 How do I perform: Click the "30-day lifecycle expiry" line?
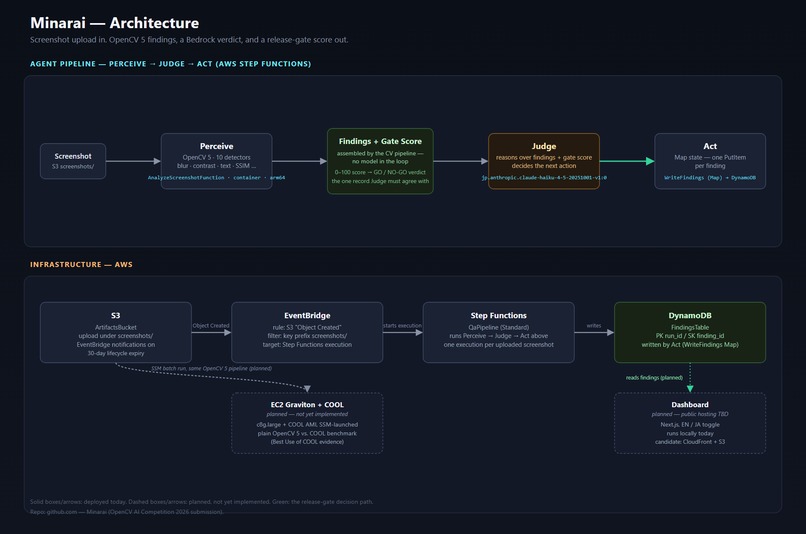[116, 353]
